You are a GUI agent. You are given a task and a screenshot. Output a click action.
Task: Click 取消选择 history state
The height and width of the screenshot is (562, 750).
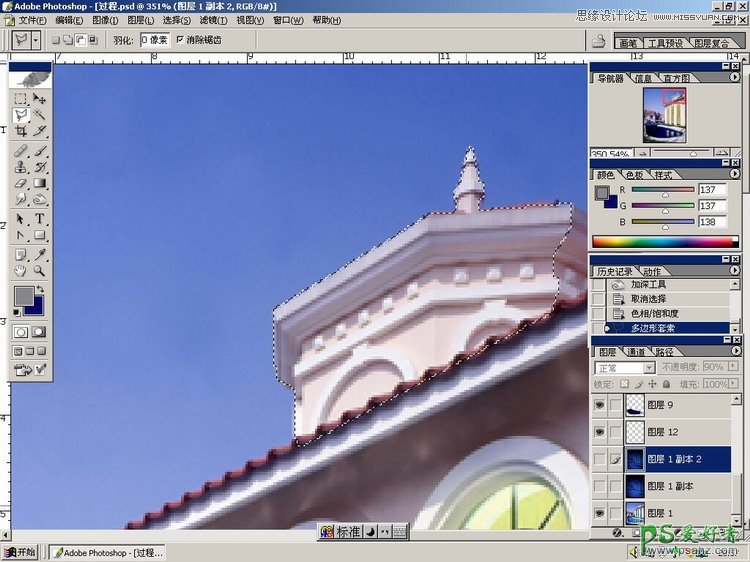pos(648,299)
